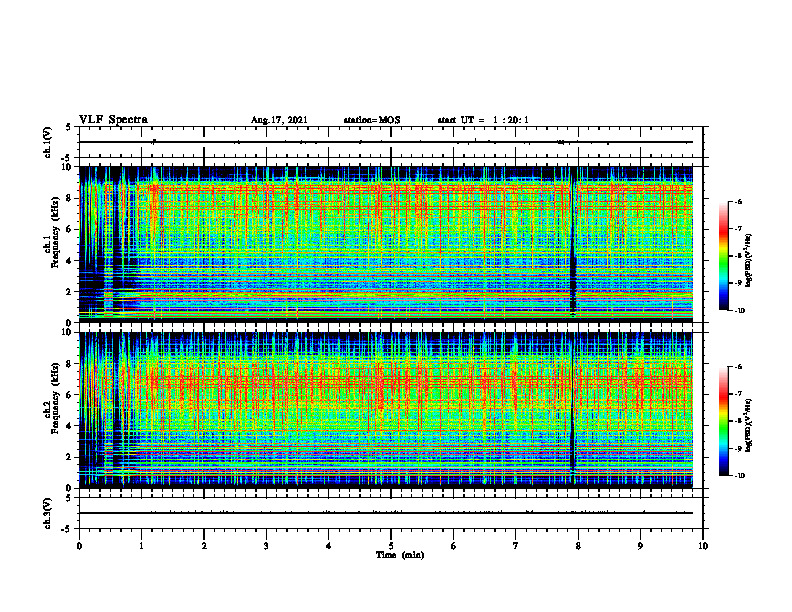Screen dimensions: 792x612
Task: Click the "-5" tick on ch.3(V) axis
Action: pos(67,529)
